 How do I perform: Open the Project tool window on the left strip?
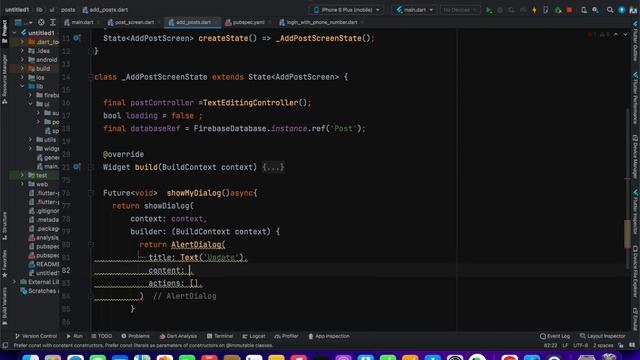tap(4, 31)
